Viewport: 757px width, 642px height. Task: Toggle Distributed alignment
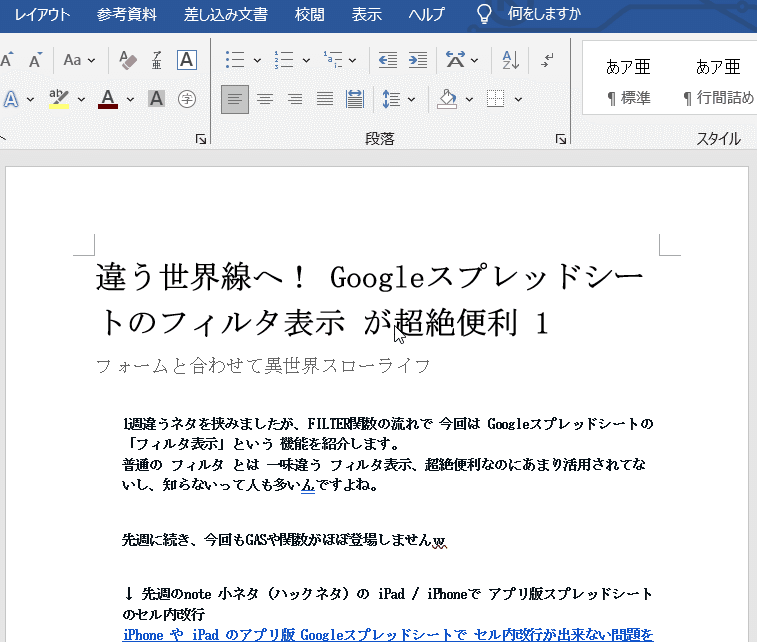pyautogui.click(x=354, y=99)
